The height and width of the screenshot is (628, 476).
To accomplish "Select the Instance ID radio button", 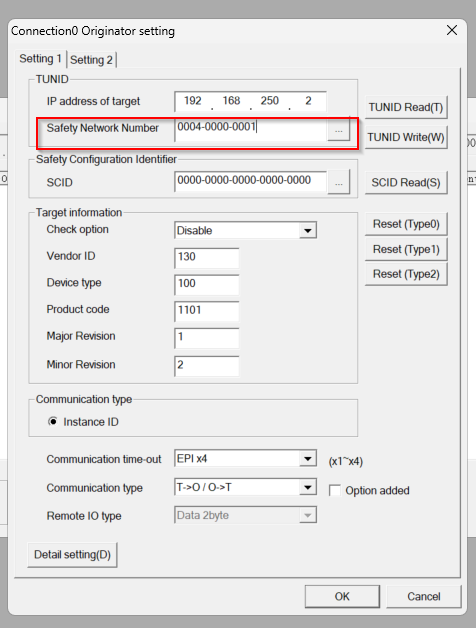I will (52, 422).
